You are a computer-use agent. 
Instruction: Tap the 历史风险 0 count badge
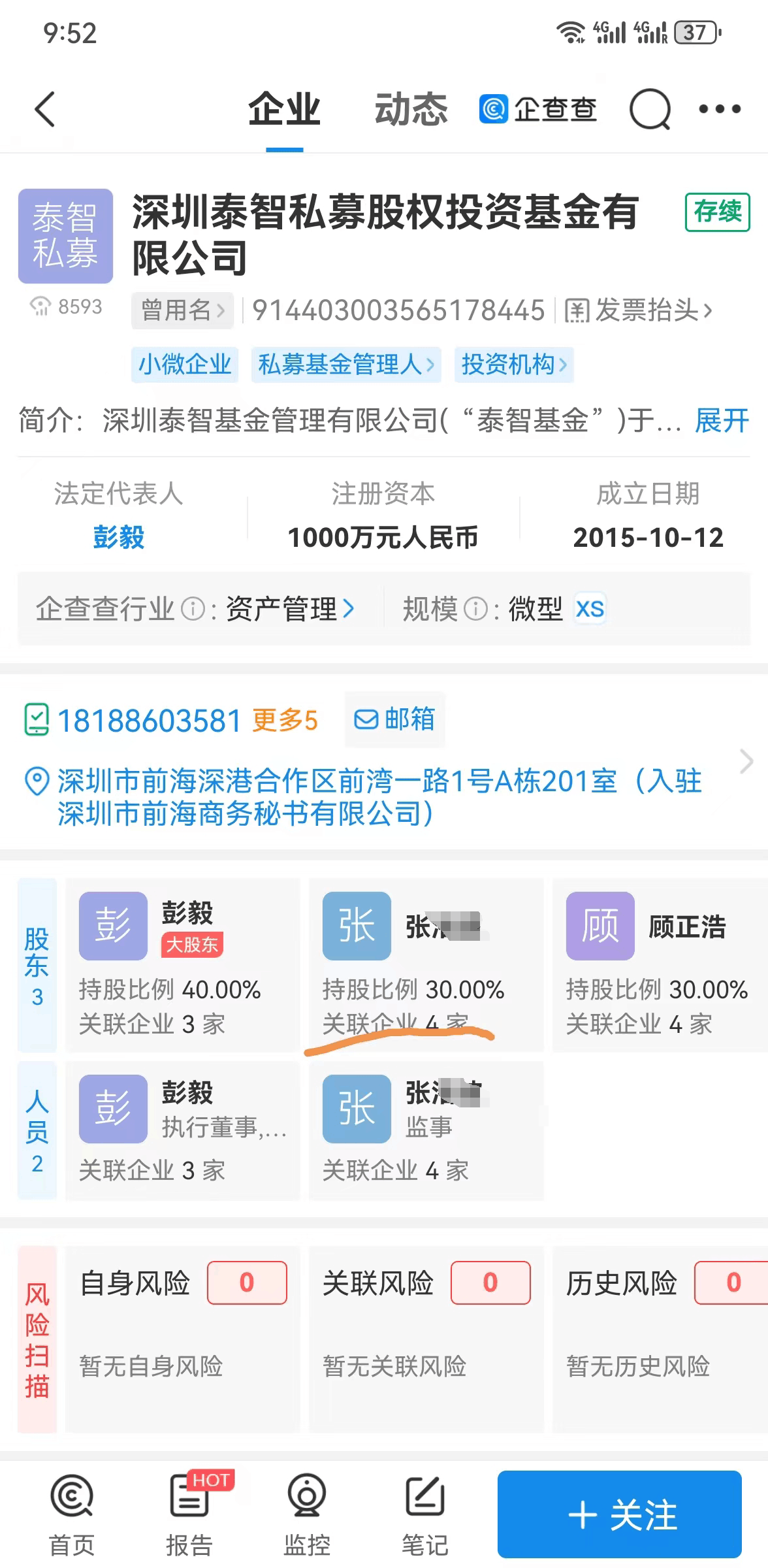731,1283
